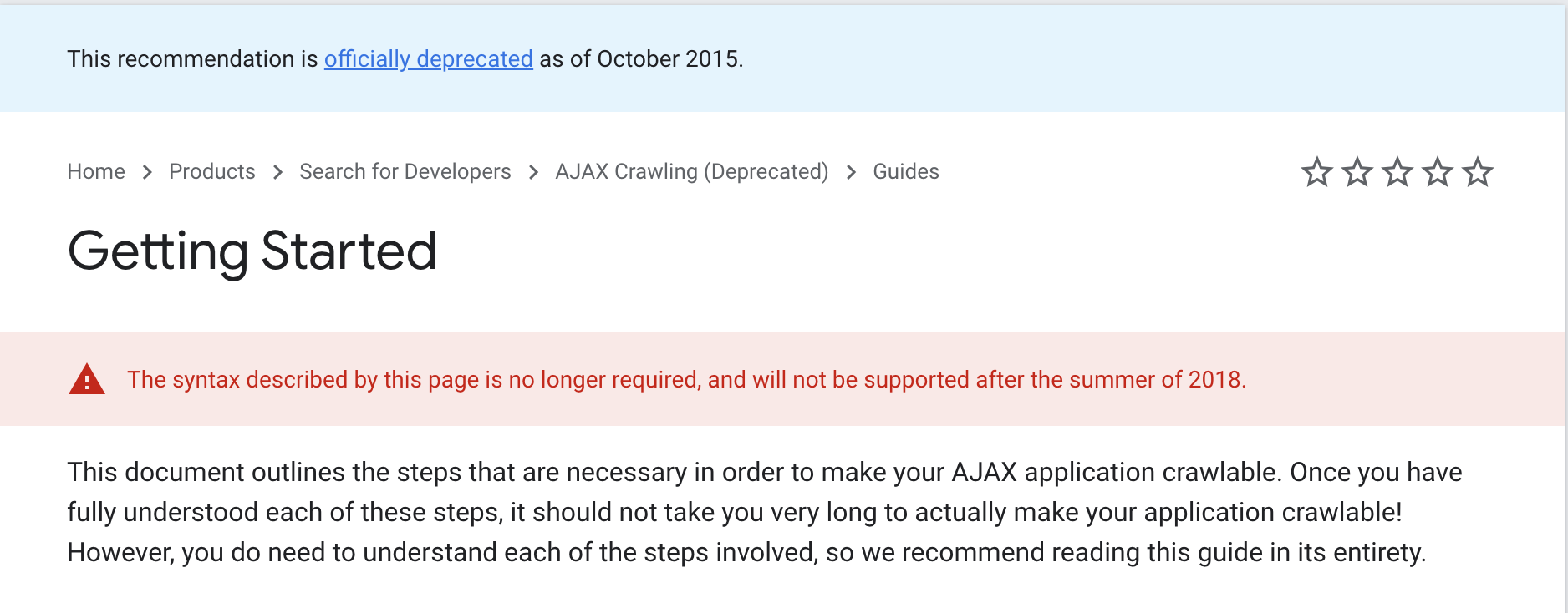Open the Products breadcrumb link
Screen dimensions: 1568x613
tap(212, 171)
